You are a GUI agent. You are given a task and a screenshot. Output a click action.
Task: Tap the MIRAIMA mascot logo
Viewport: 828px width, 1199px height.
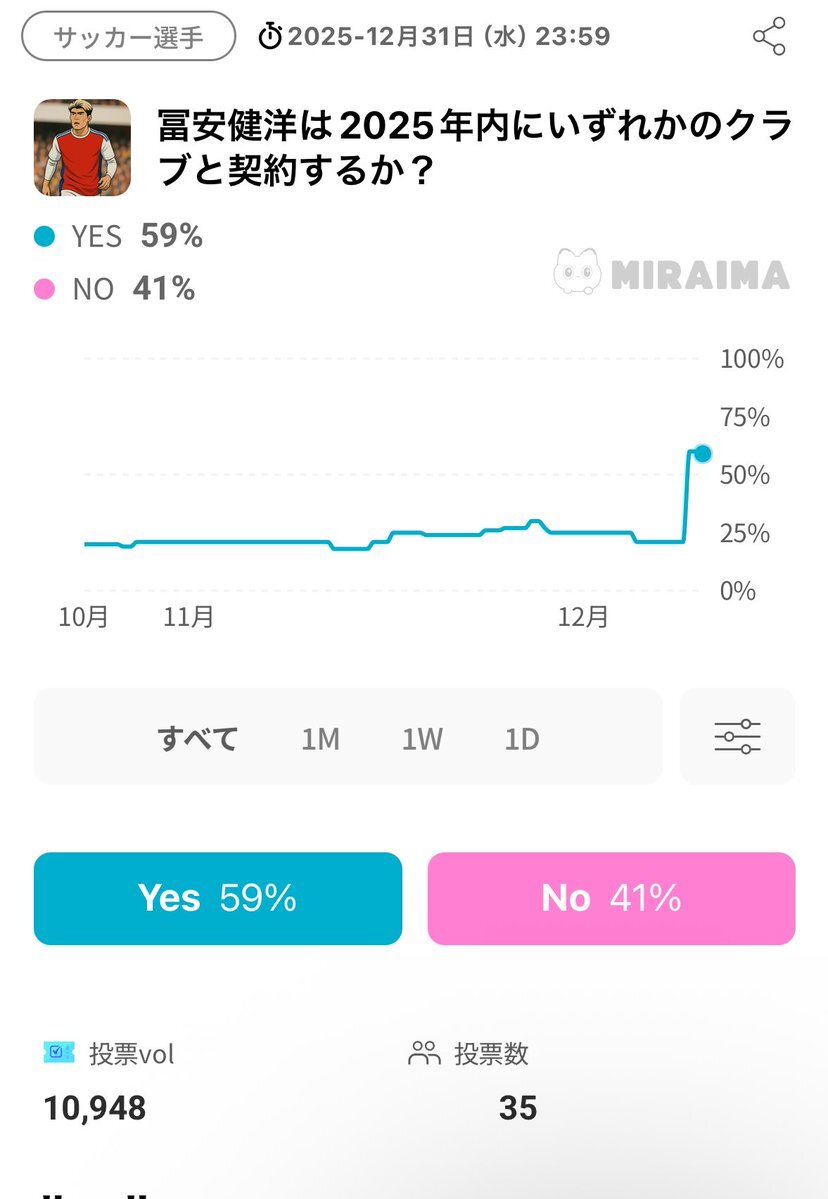(578, 272)
